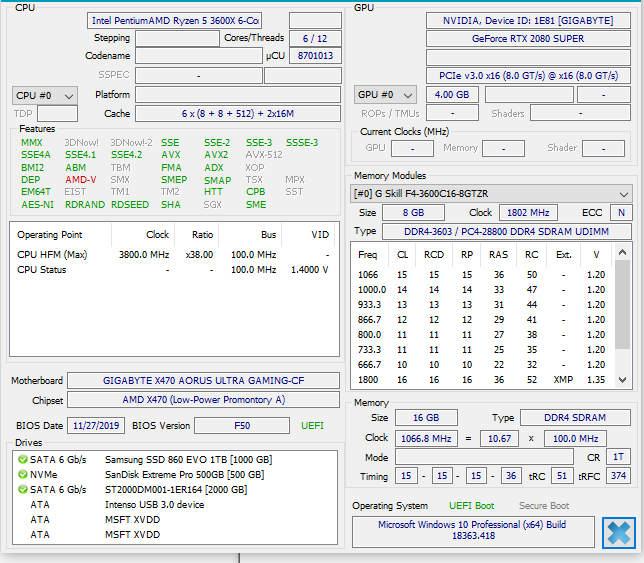
Task: Select the SanDisk Extreme Pro 500GB drive
Action: tap(175, 475)
